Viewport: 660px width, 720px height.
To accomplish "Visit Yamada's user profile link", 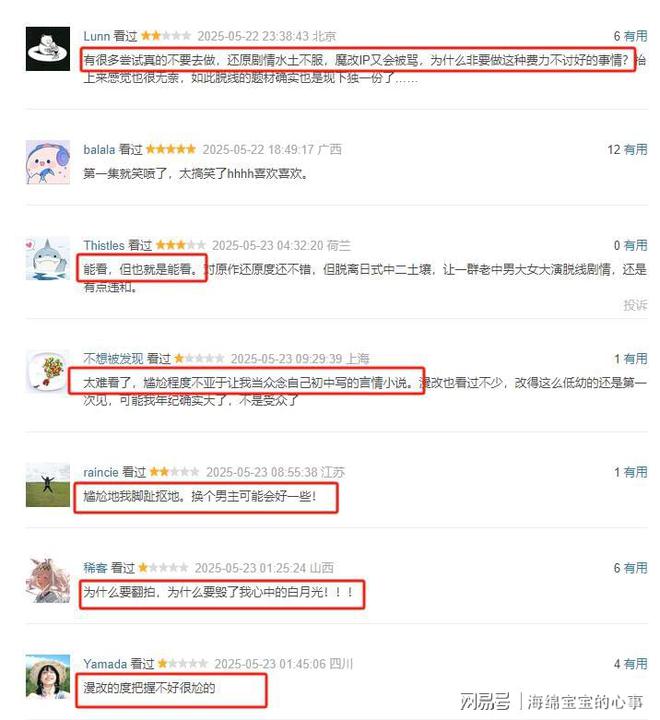I will [105, 664].
